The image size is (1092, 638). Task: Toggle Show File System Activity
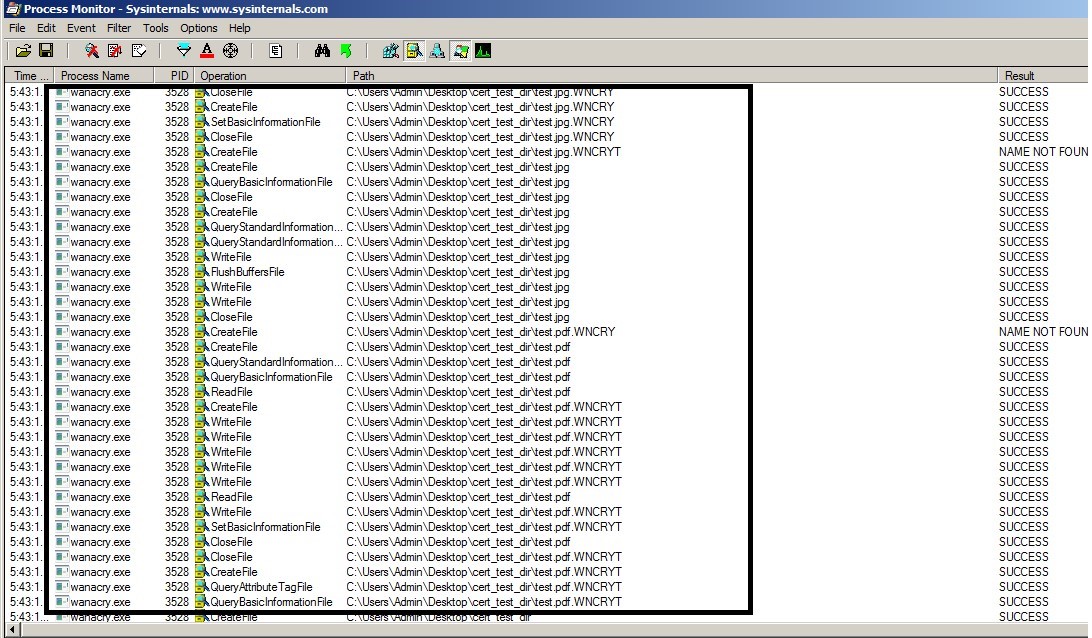click(414, 51)
